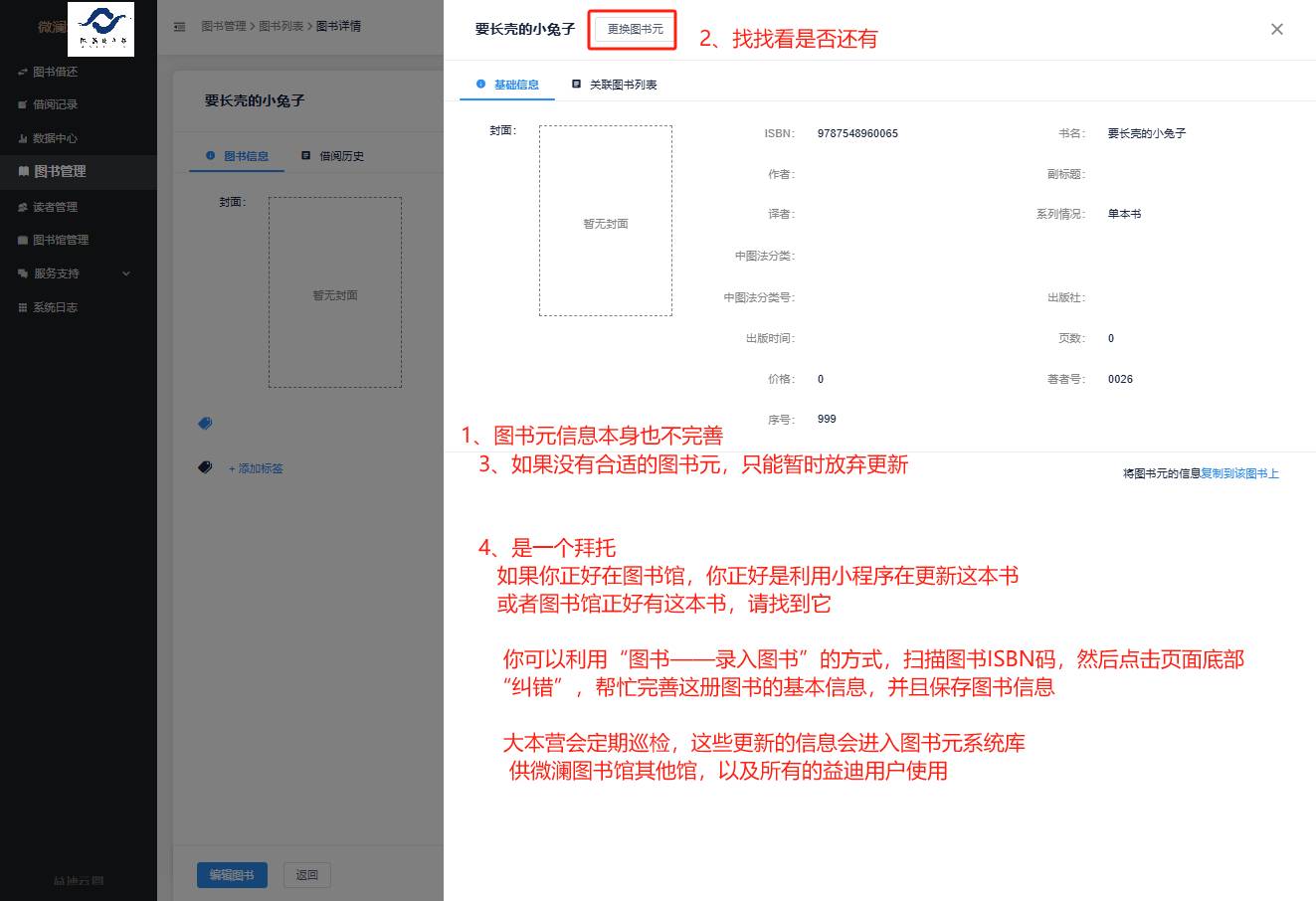Click the 添加标签 link
Screen dimensions: 1316x901
[256, 468]
